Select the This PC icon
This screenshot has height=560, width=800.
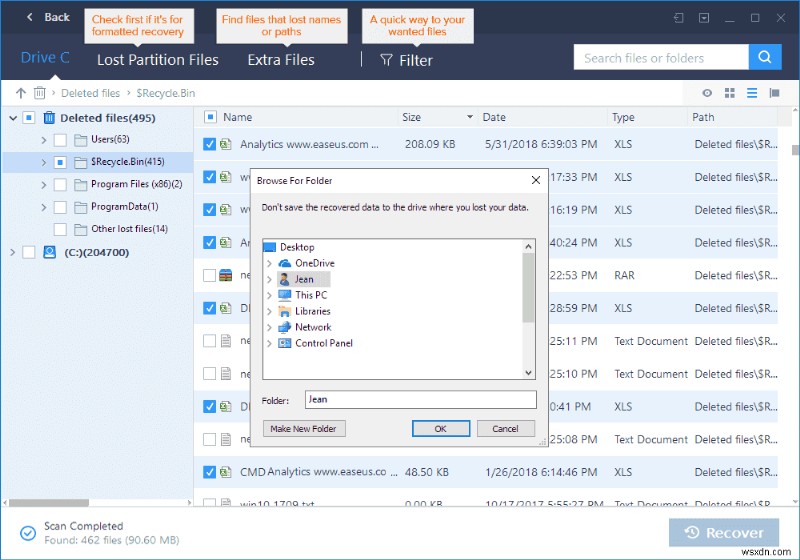point(285,295)
